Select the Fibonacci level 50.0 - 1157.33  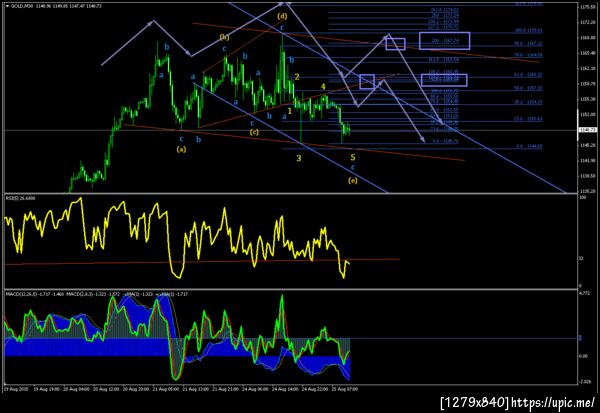(x=528, y=88)
